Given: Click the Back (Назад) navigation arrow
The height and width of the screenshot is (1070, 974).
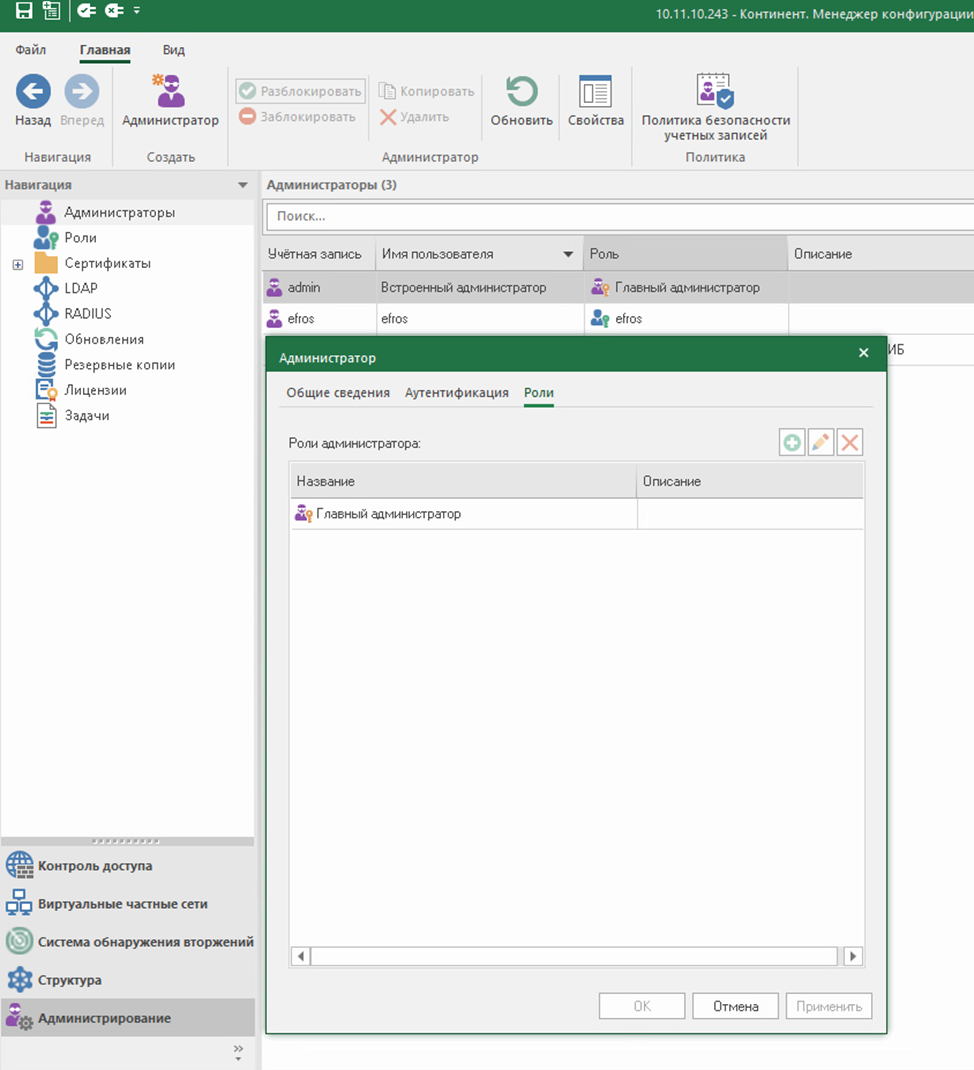Looking at the screenshot, I should point(33,91).
